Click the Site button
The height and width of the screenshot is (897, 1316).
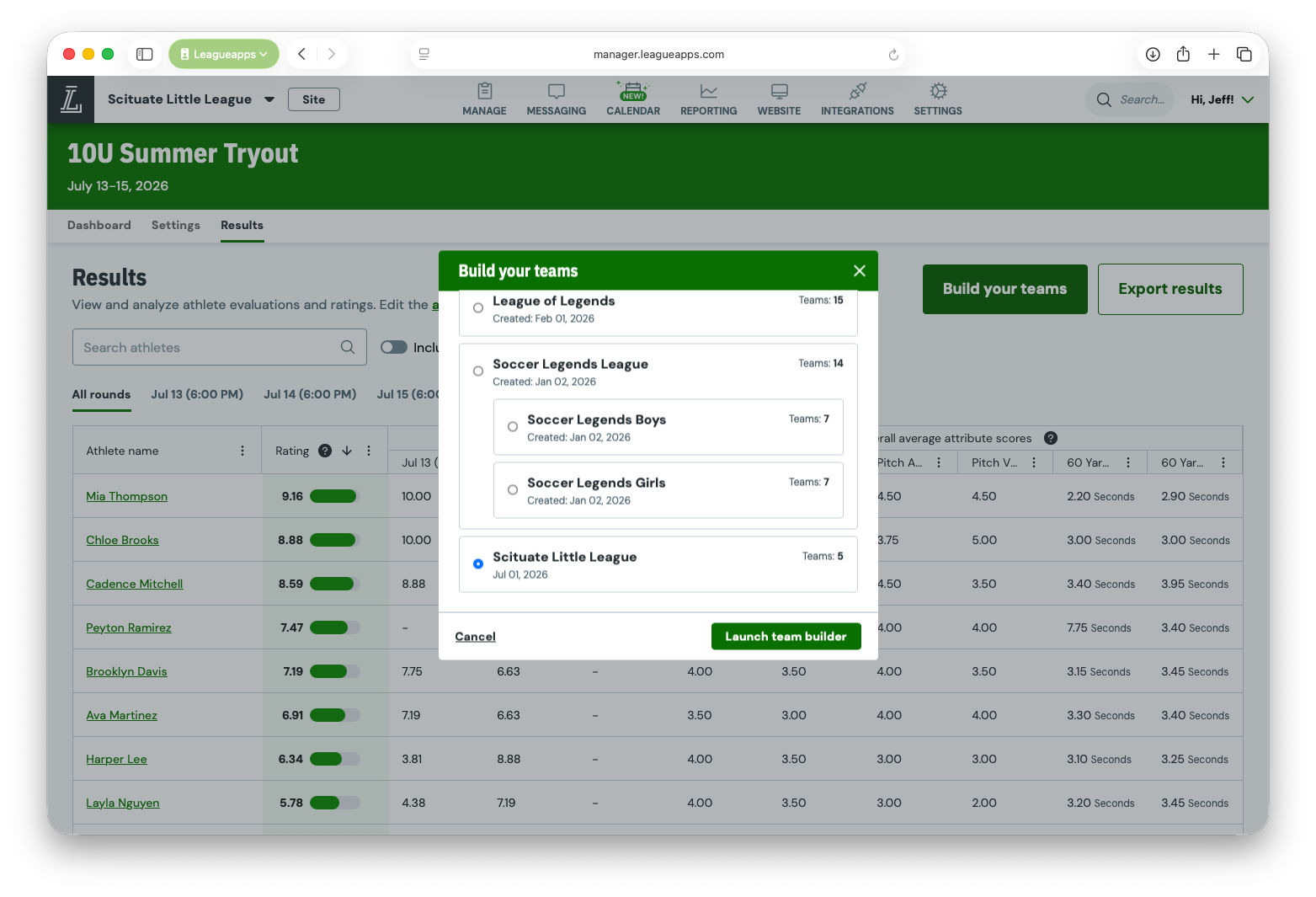click(314, 99)
